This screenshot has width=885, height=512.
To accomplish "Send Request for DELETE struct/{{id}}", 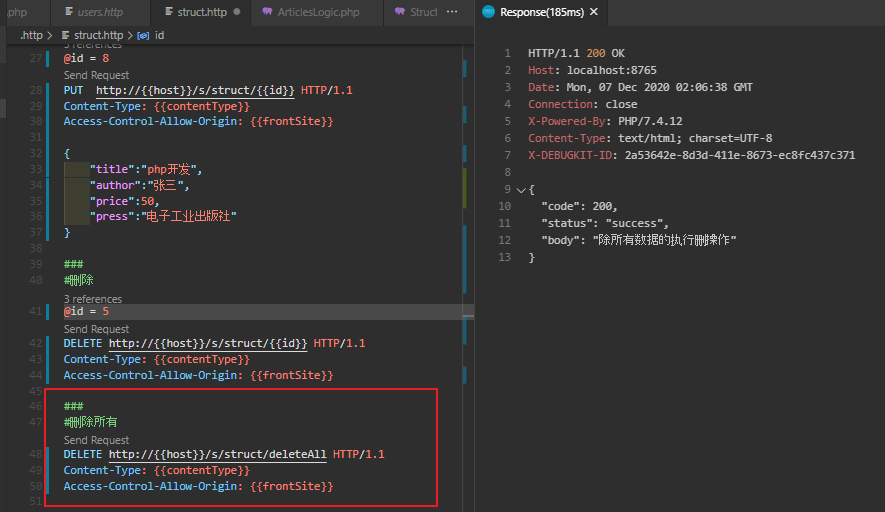I will [x=96, y=329].
